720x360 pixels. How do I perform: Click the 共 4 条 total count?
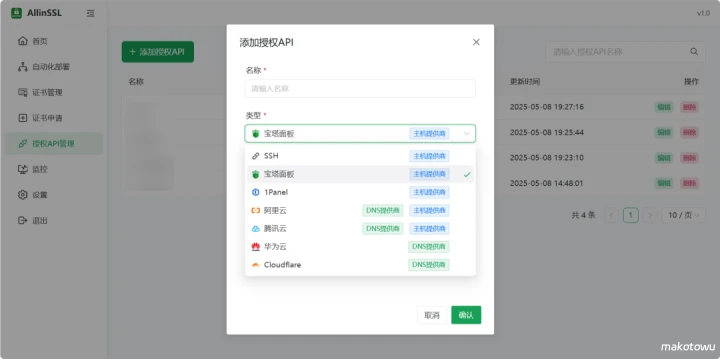[x=583, y=215]
